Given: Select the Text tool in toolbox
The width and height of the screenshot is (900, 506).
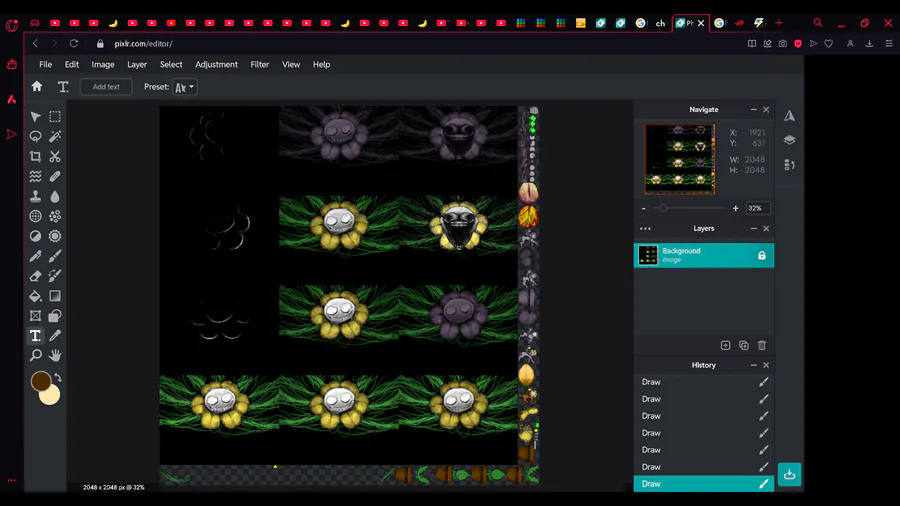Looking at the screenshot, I should pos(36,336).
